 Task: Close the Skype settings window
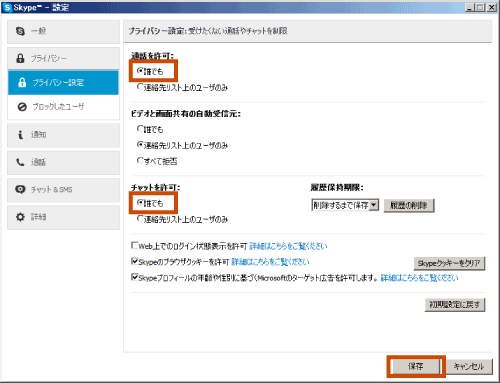pos(492,7)
